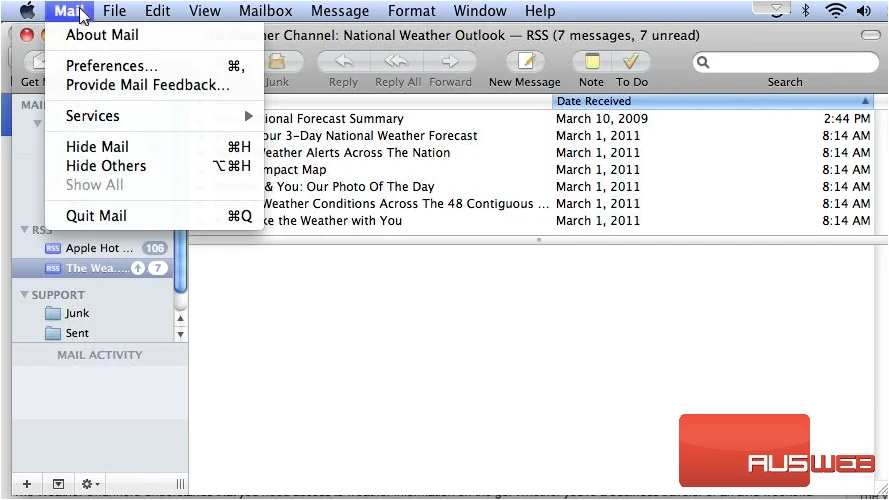Open the mailbox action gear menu
This screenshot has height=500, width=889.
pyautogui.click(x=90, y=484)
